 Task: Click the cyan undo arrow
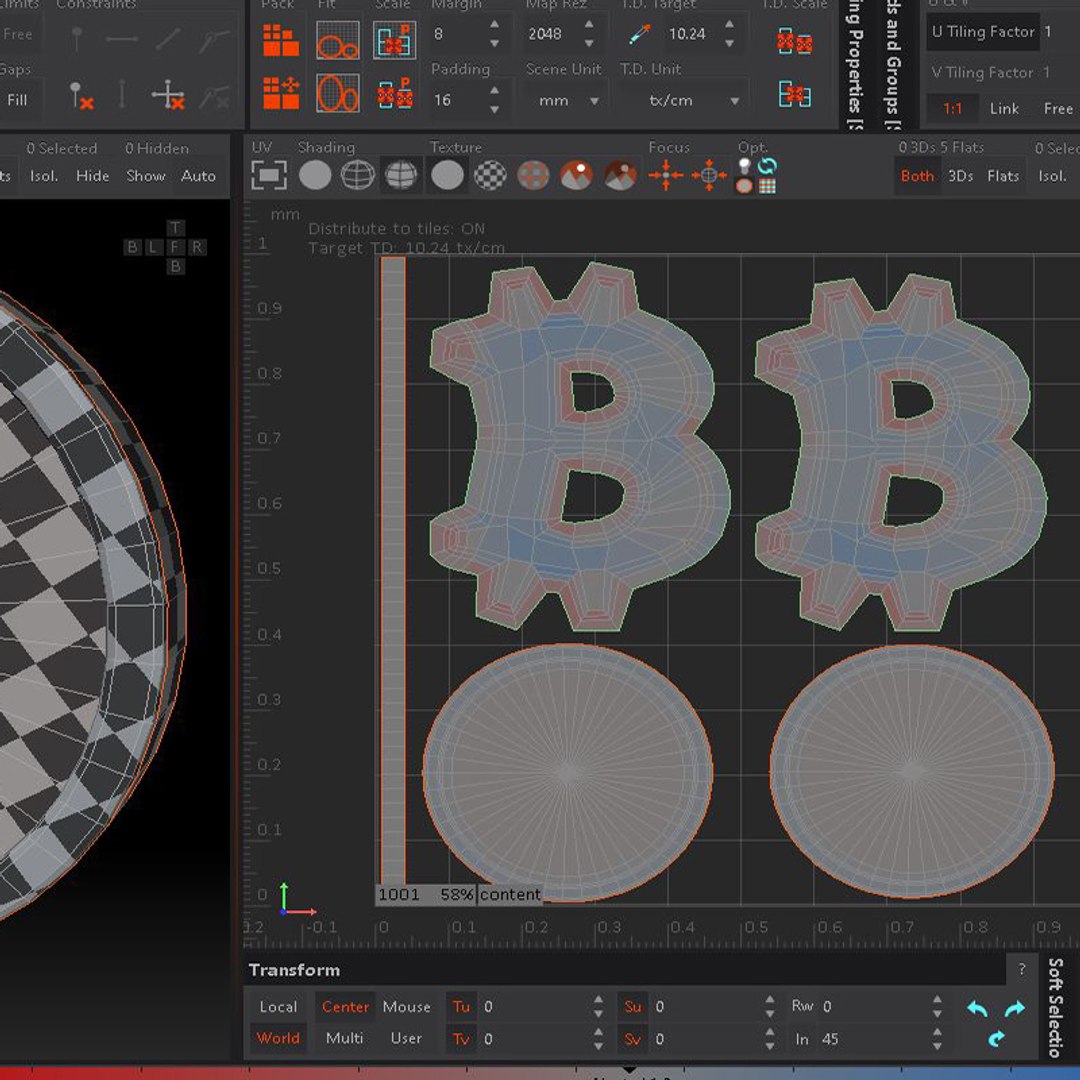[x=977, y=1008]
